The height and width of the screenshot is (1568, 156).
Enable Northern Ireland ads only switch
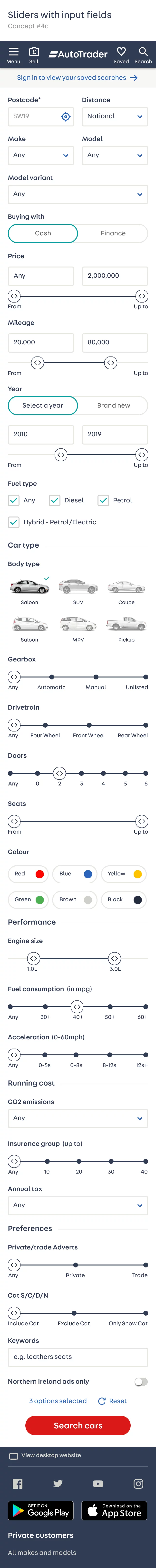(141, 1381)
